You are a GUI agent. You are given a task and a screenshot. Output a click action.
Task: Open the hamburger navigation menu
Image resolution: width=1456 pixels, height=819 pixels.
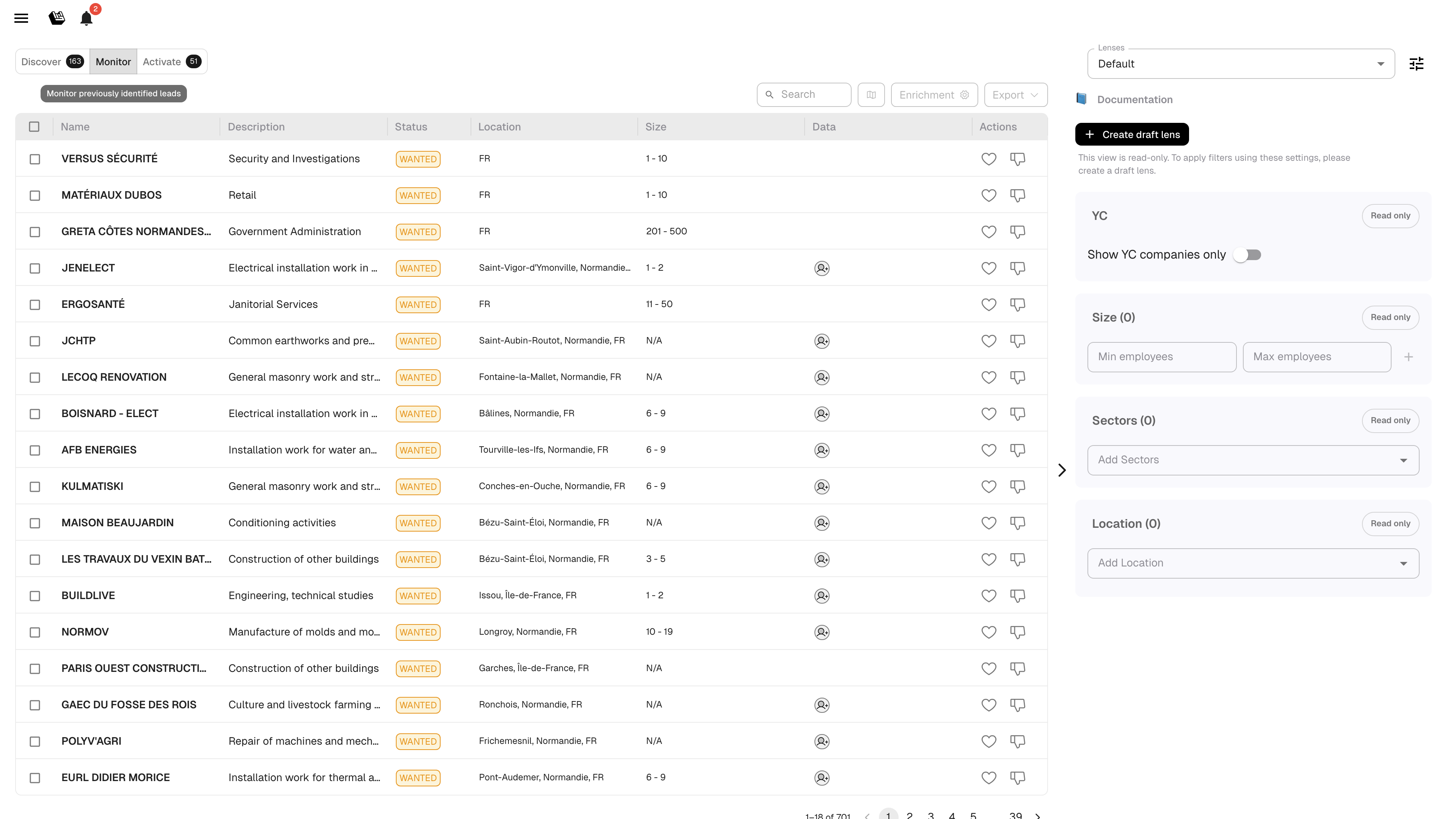pos(21,18)
